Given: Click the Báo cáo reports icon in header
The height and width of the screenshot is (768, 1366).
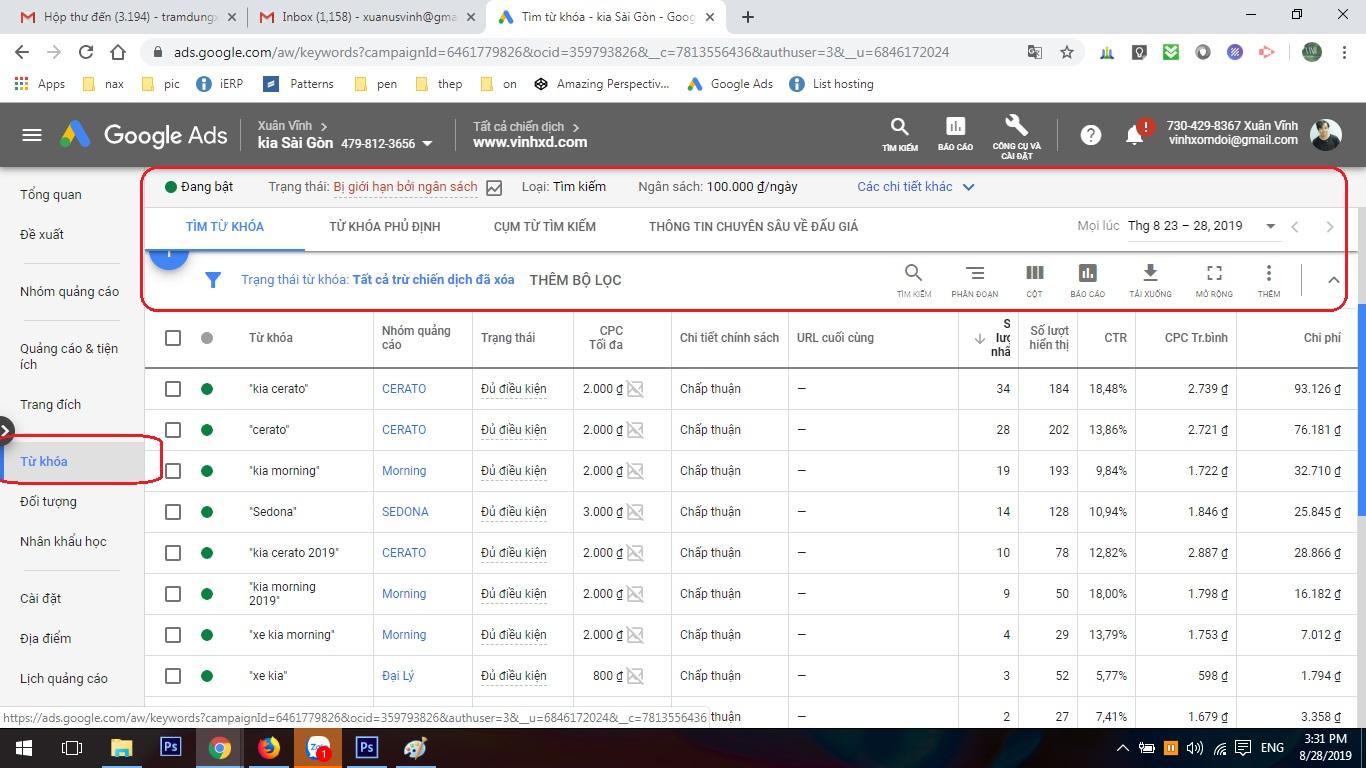Looking at the screenshot, I should click(x=955, y=134).
